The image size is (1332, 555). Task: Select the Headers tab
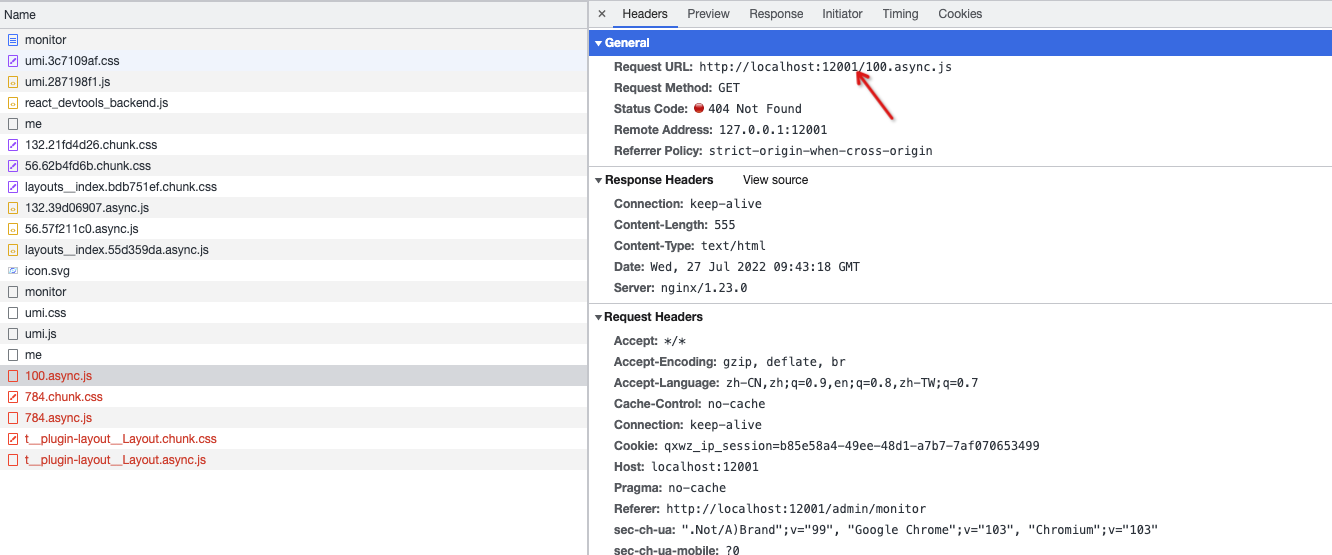click(645, 14)
